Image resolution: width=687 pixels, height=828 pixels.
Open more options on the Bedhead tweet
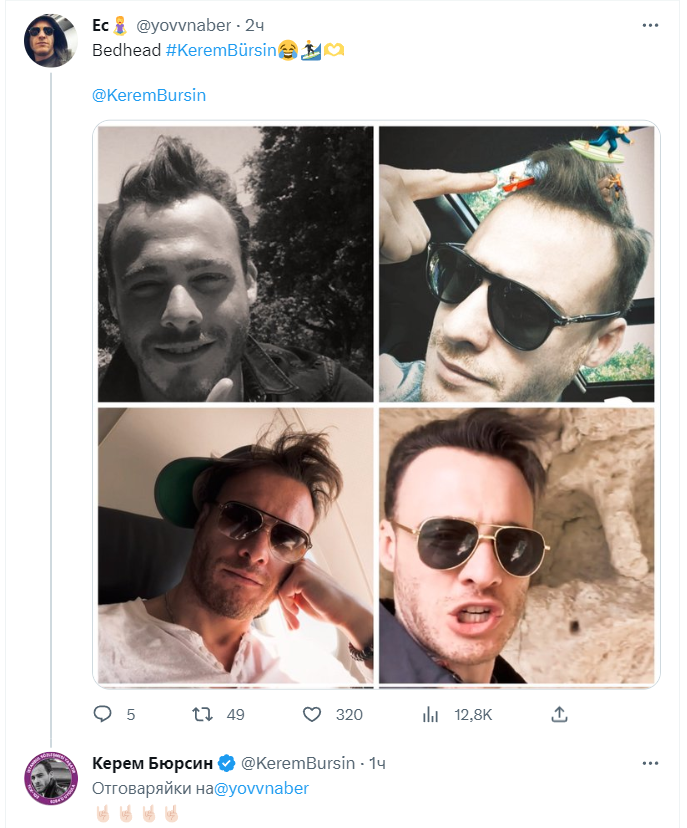pyautogui.click(x=651, y=24)
